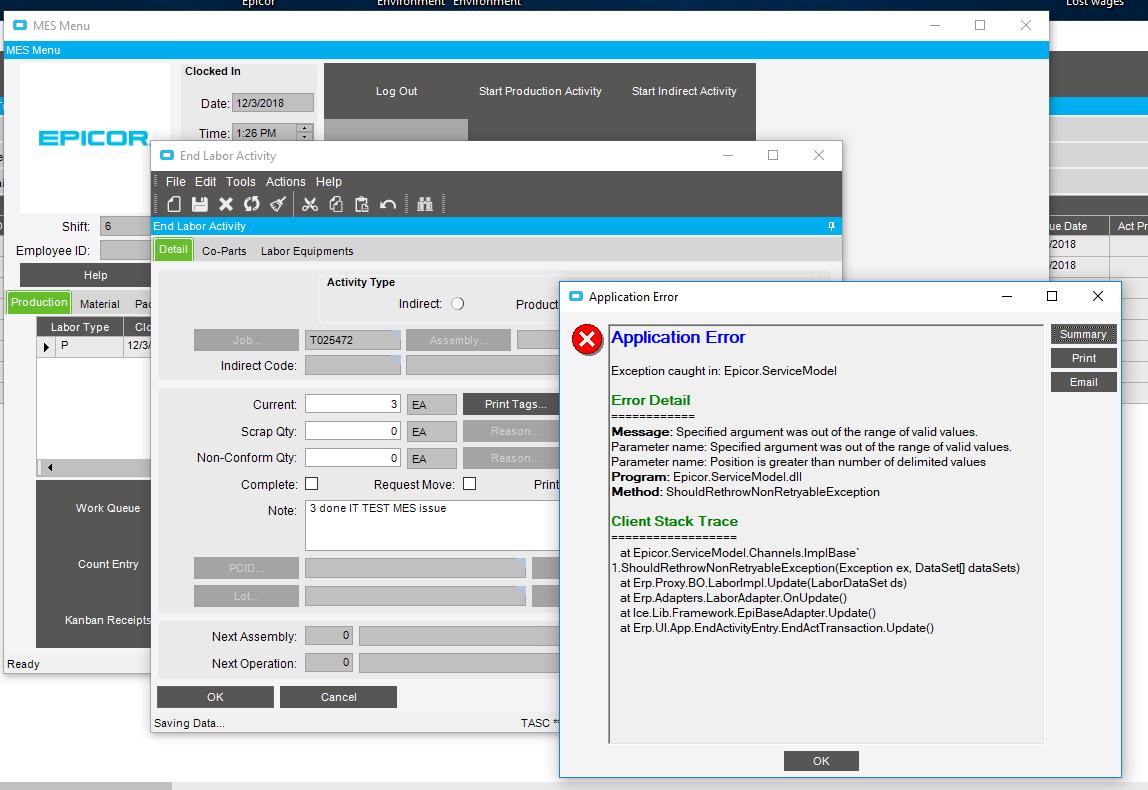
Task: Open search with the binoculars icon
Action: click(x=424, y=203)
